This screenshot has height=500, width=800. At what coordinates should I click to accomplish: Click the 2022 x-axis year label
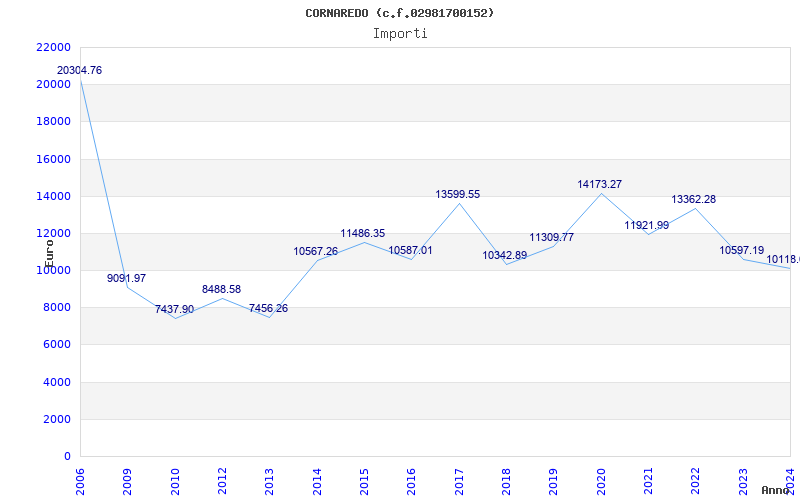coord(695,481)
